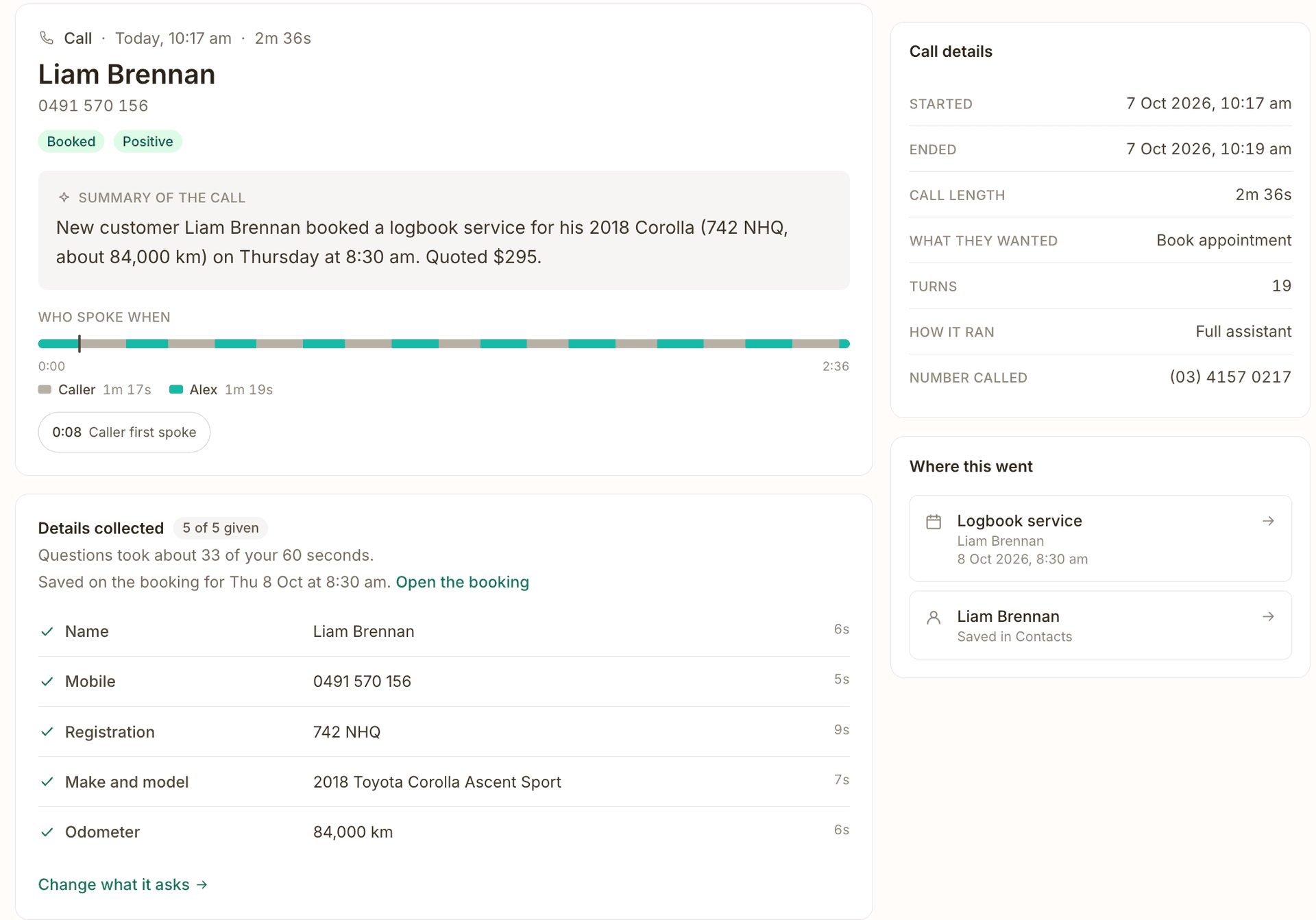Click the arrow on the Liam Brennan contact card
This screenshot has height=920, width=1316.
tap(1268, 617)
